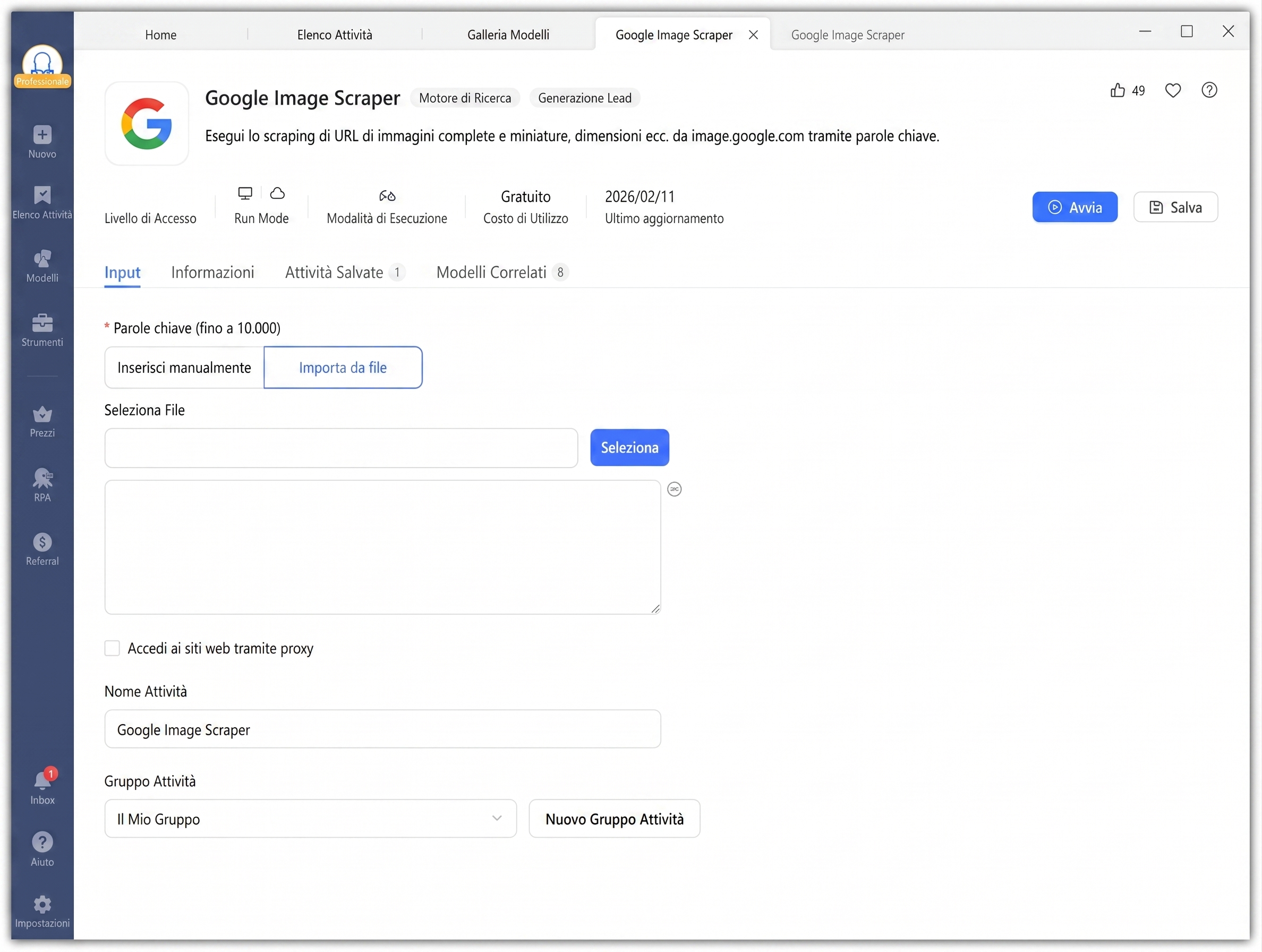Open the Attività Salvate tab
The image size is (1262, 952).
[345, 273]
